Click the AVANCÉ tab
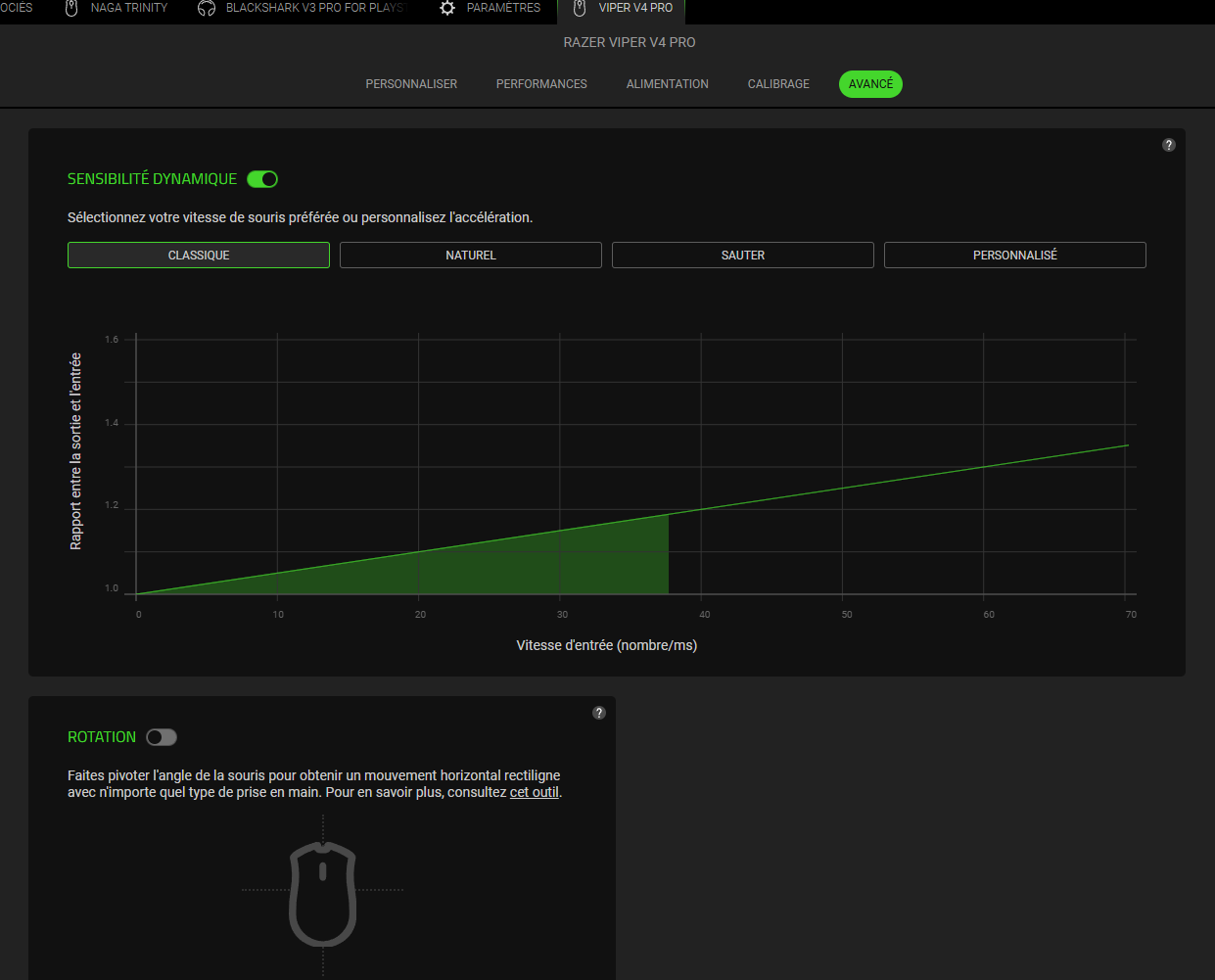 [x=870, y=84]
